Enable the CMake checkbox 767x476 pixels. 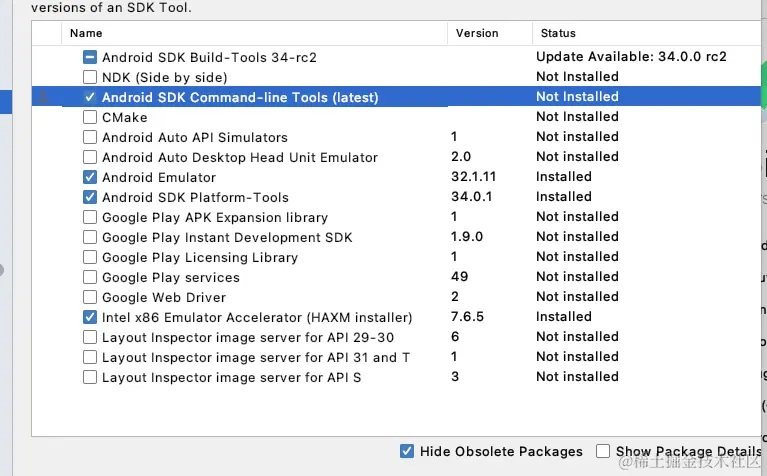click(90, 117)
